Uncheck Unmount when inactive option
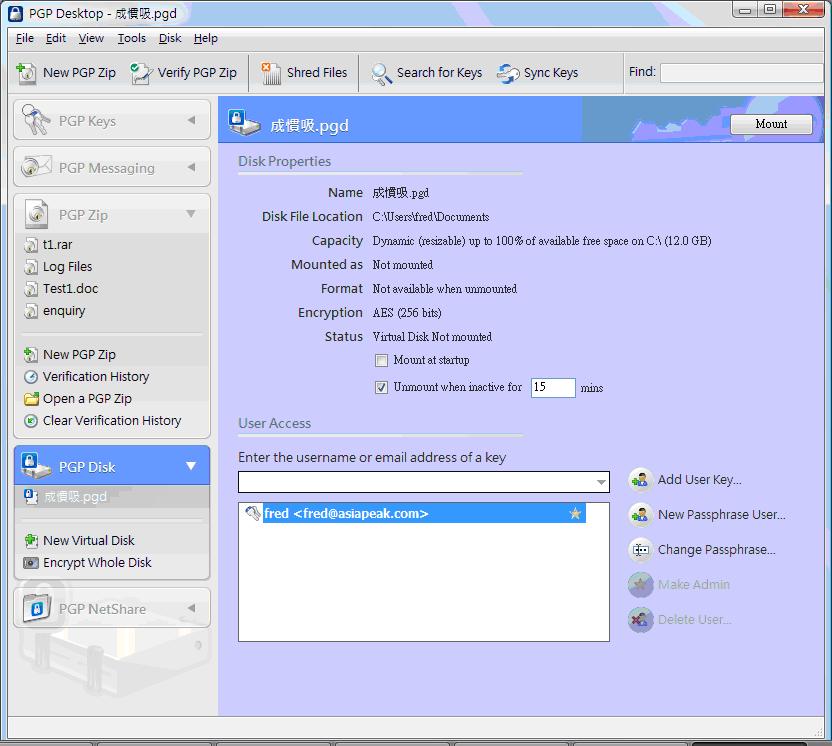 click(x=381, y=388)
